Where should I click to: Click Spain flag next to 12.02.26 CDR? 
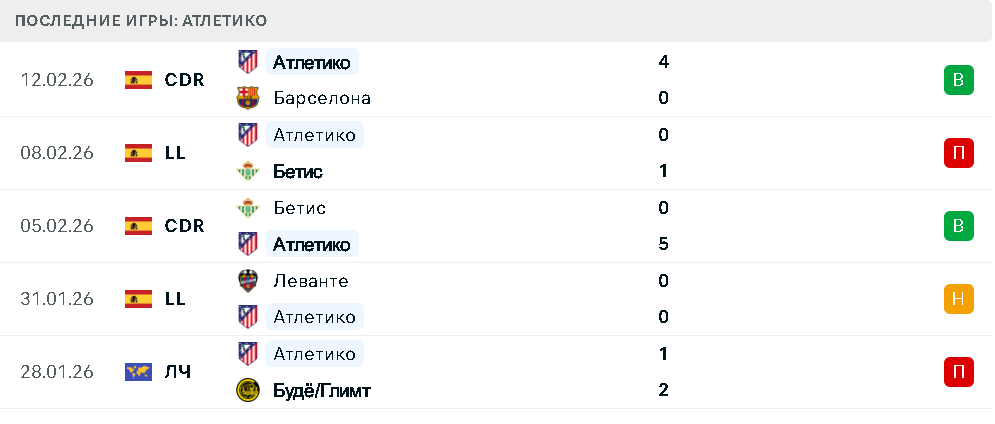point(138,80)
